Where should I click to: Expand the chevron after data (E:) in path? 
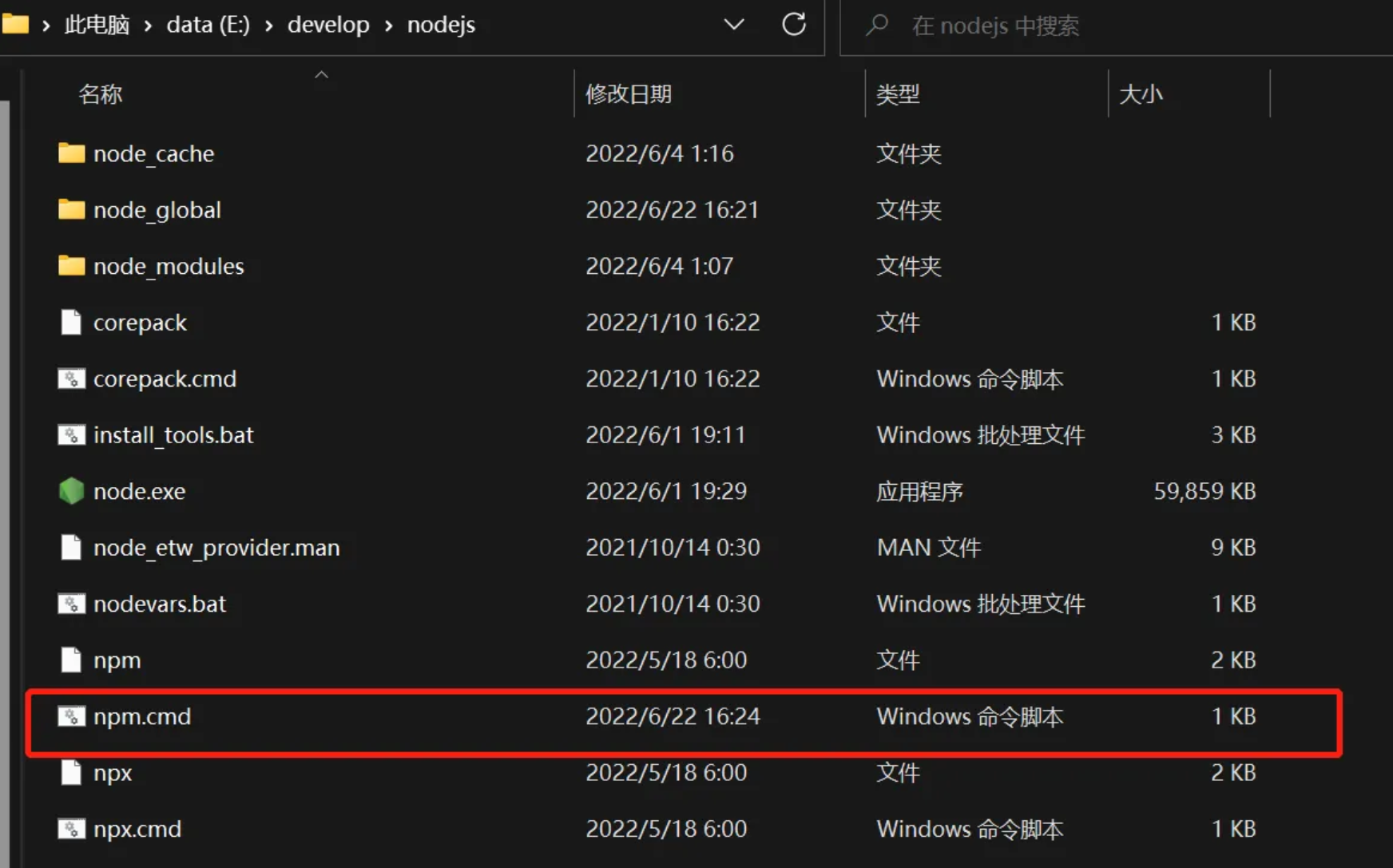(269, 26)
